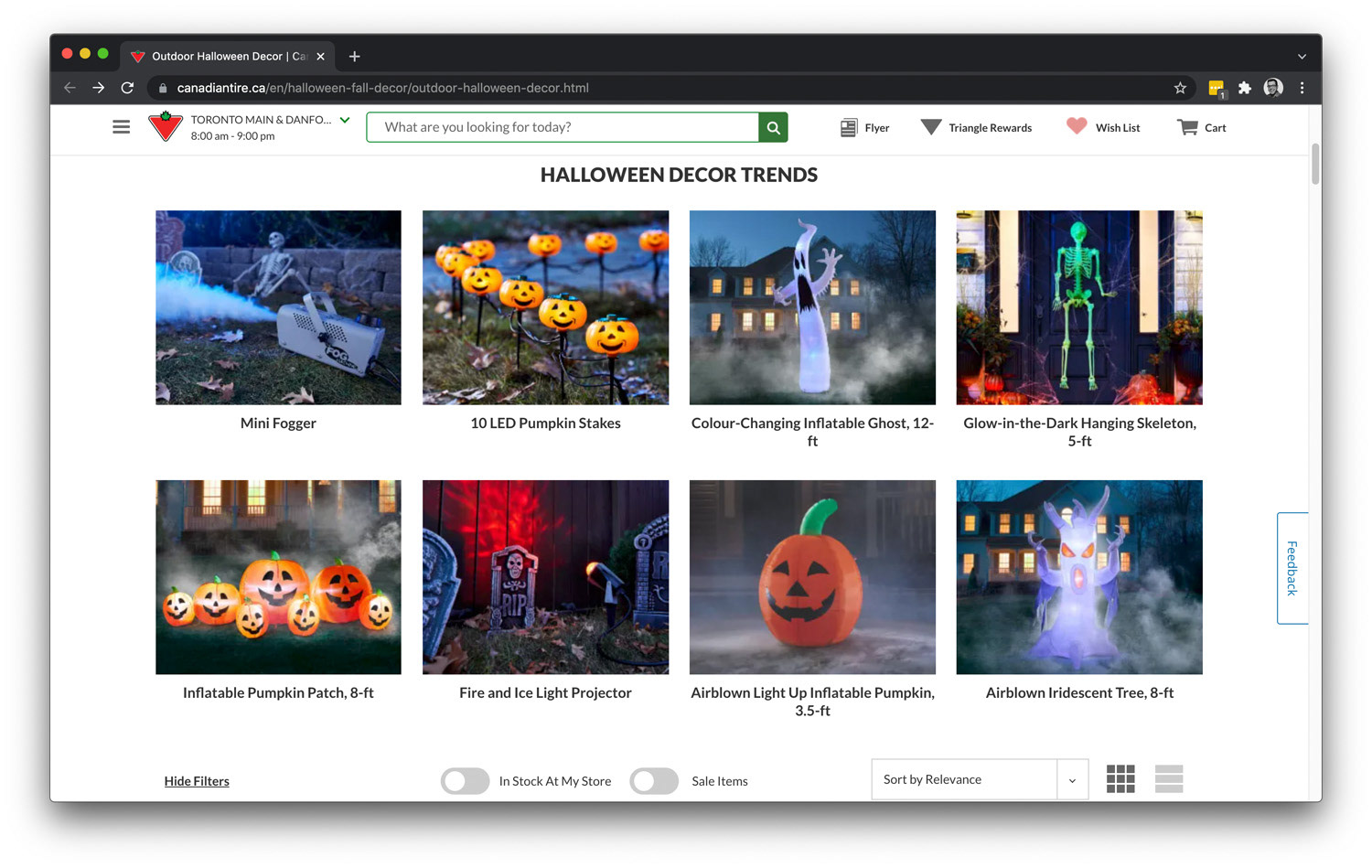
Task: Open the browser extensions puzzle icon
Action: coord(1244,88)
